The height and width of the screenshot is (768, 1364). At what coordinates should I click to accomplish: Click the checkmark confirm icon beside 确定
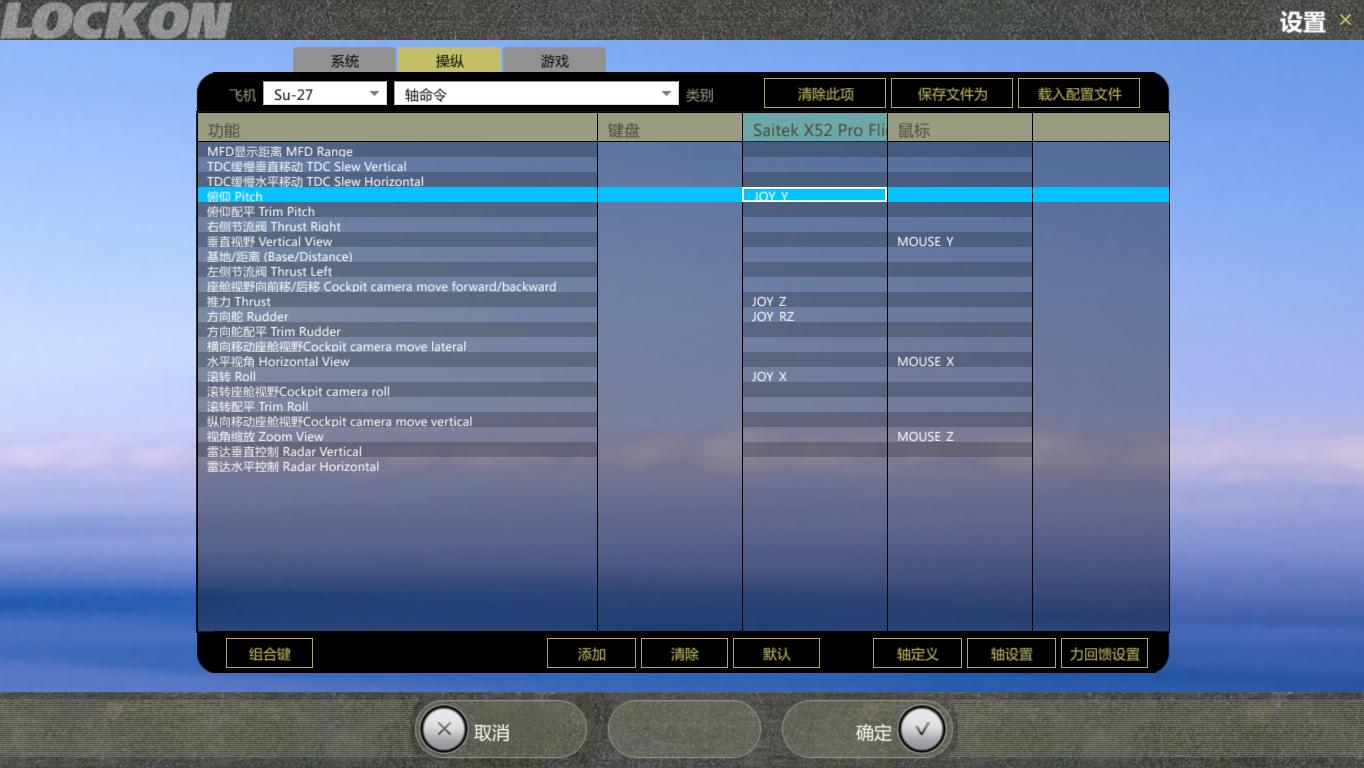pyautogui.click(x=922, y=729)
